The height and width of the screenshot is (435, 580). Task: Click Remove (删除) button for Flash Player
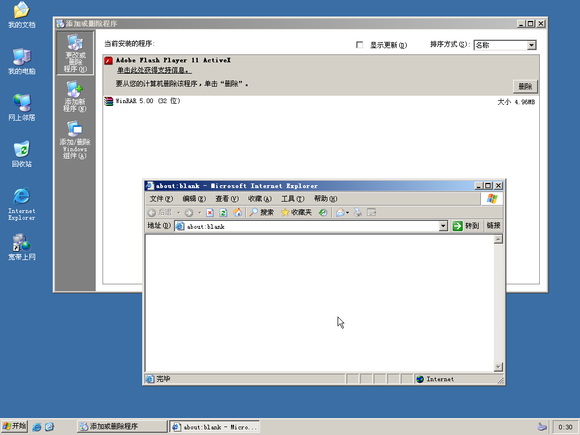525,87
